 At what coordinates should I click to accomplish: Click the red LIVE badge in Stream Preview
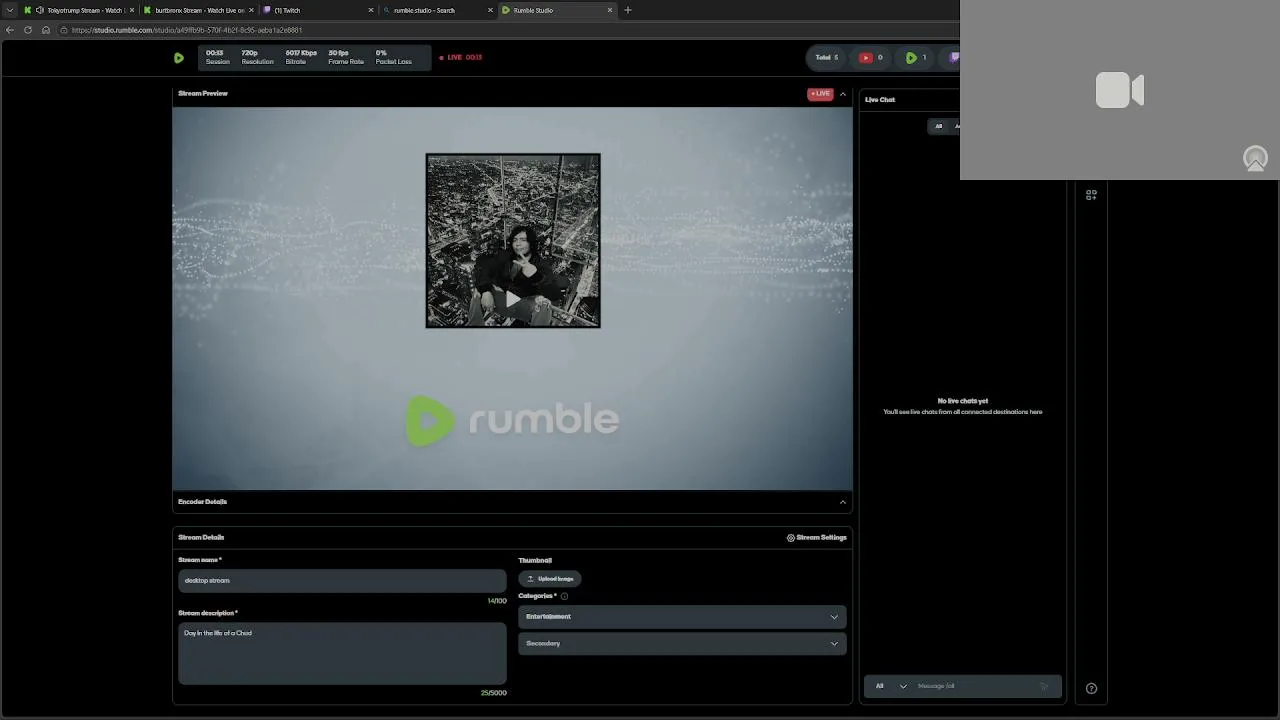(x=820, y=94)
